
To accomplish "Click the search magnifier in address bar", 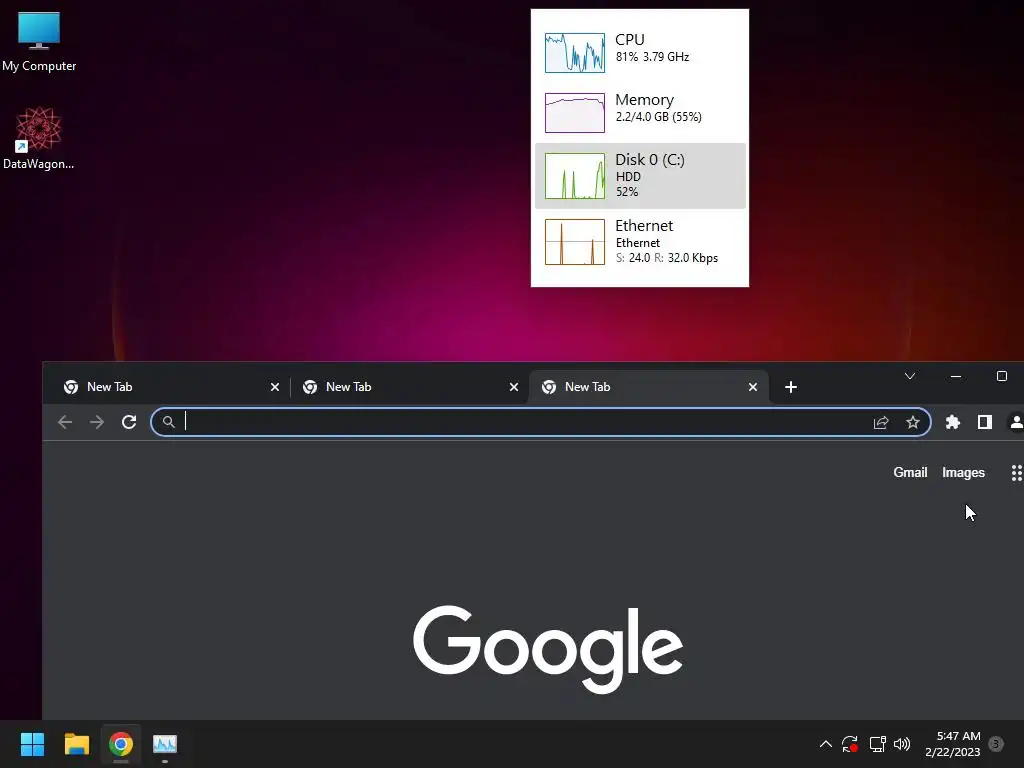I will pyautogui.click(x=168, y=422).
